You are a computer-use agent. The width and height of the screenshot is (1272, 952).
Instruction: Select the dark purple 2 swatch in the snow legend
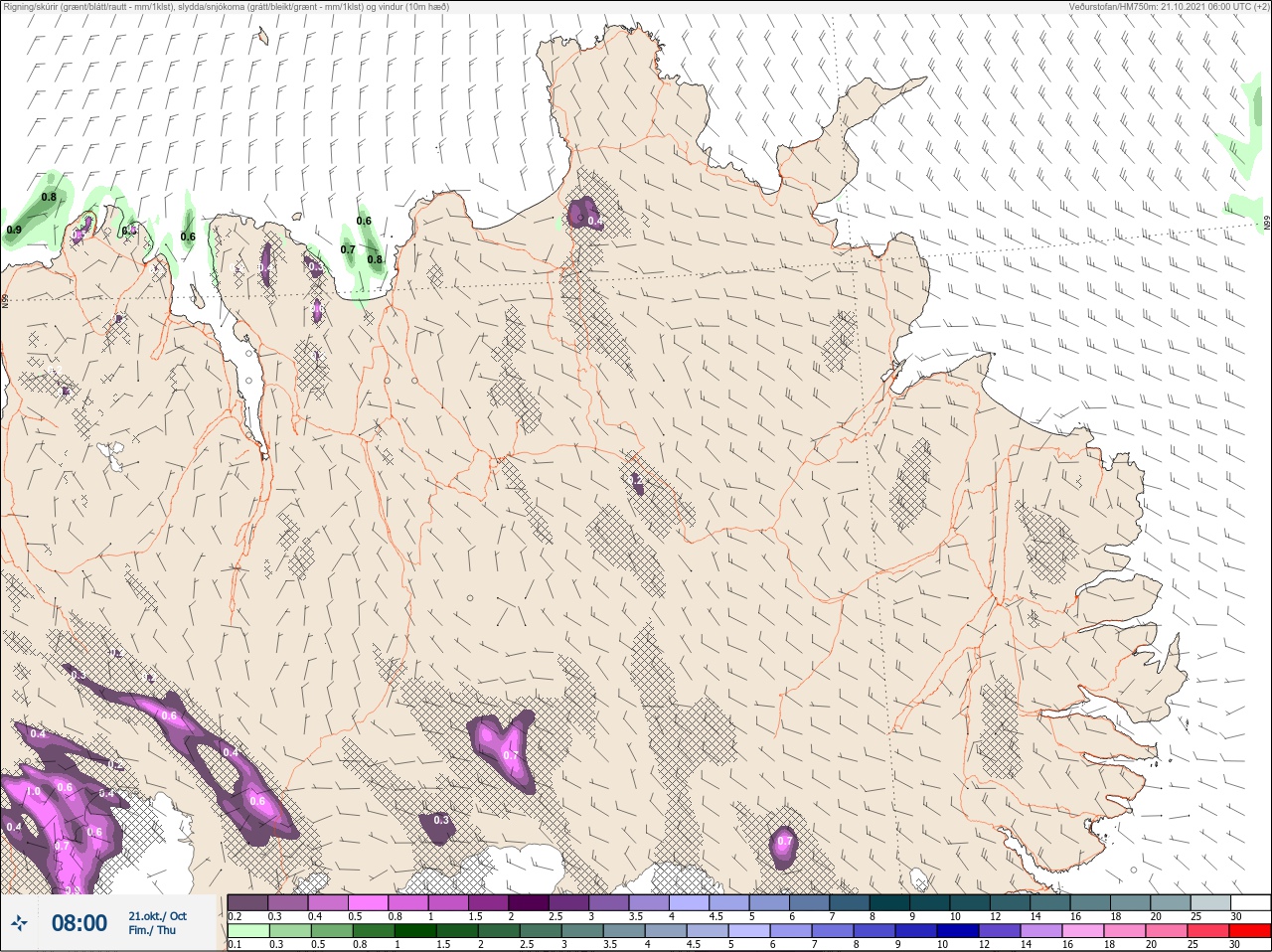coord(529,902)
